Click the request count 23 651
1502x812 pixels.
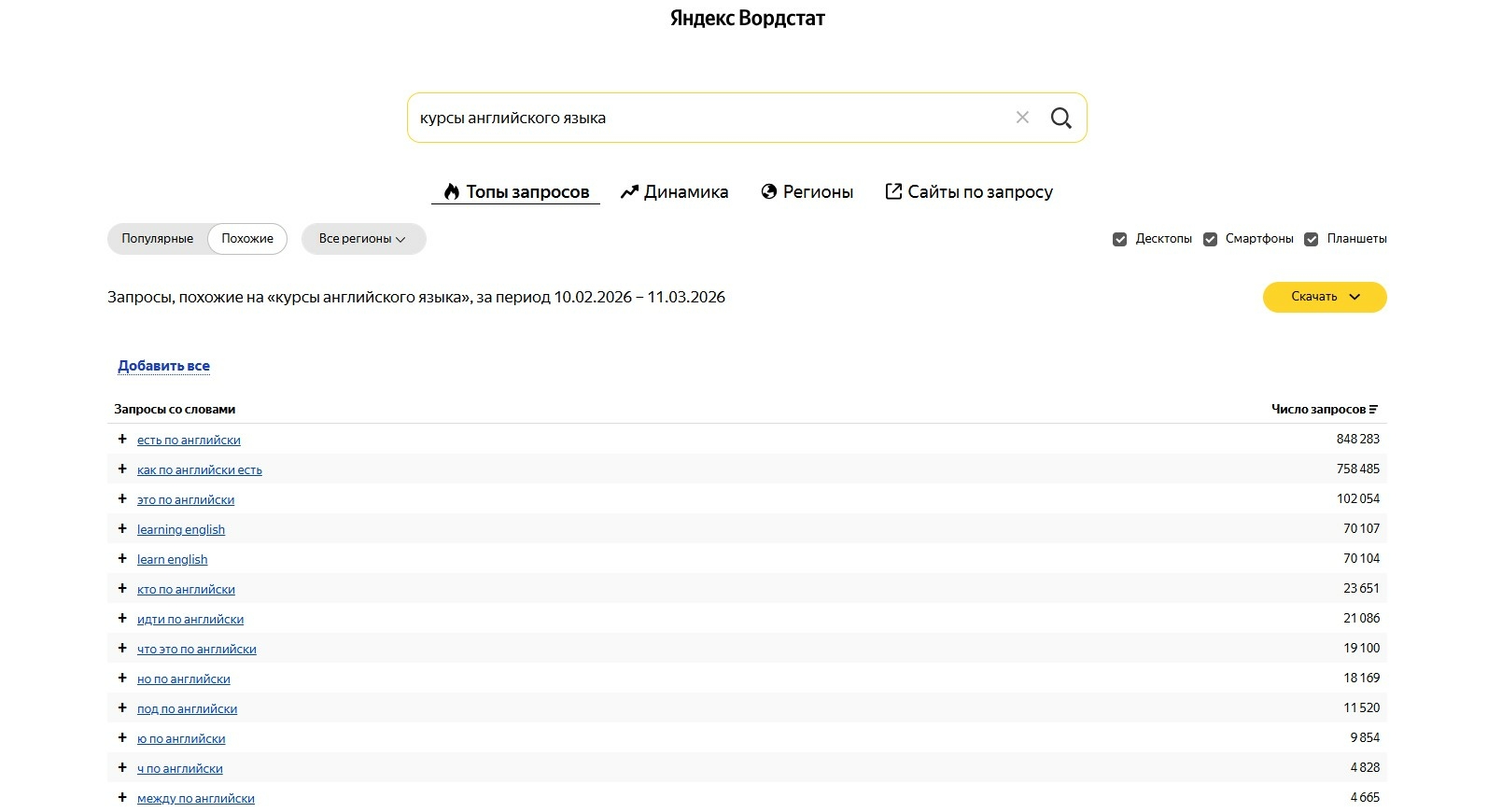coord(1362,588)
